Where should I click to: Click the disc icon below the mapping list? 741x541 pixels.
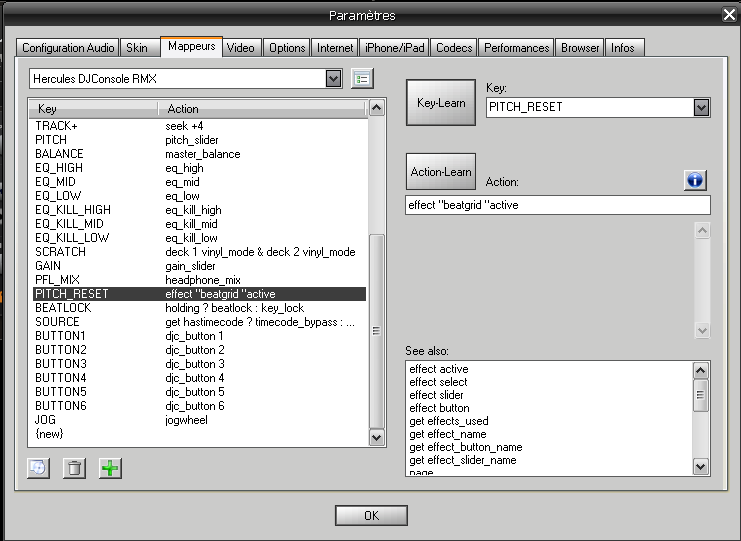pos(38,468)
